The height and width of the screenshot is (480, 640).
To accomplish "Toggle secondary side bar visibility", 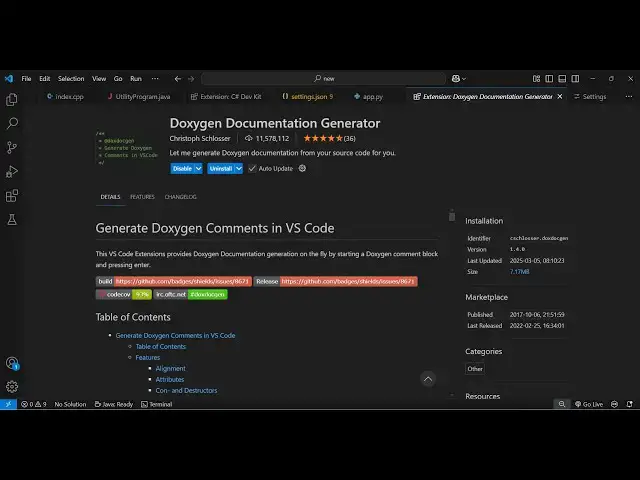I will point(575,78).
